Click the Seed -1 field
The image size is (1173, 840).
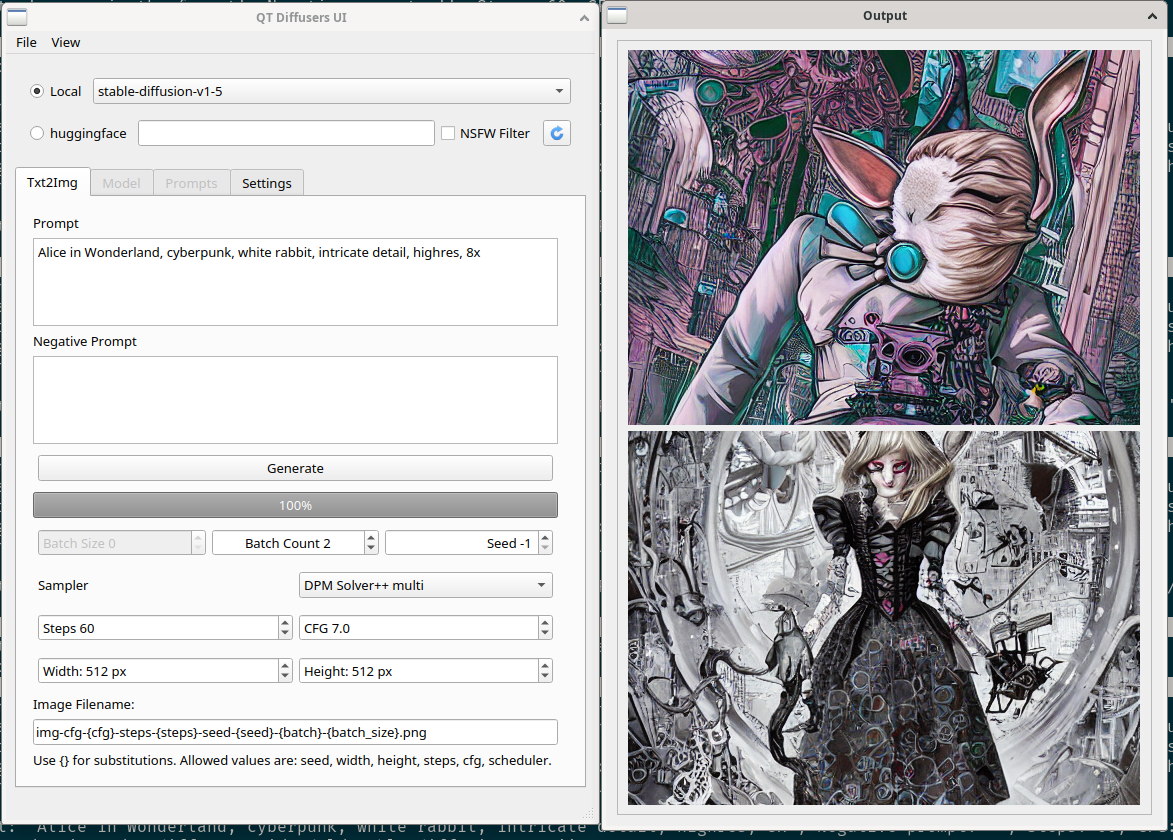click(x=462, y=543)
